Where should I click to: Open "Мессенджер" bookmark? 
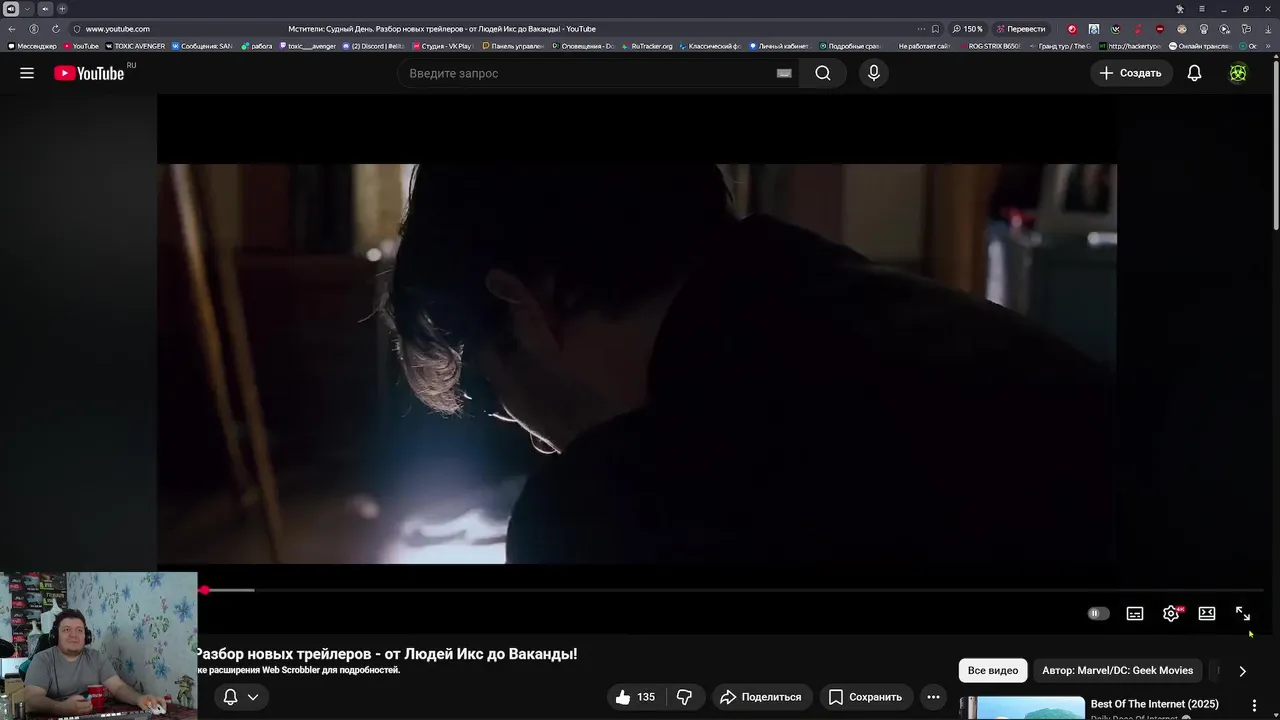click(32, 46)
